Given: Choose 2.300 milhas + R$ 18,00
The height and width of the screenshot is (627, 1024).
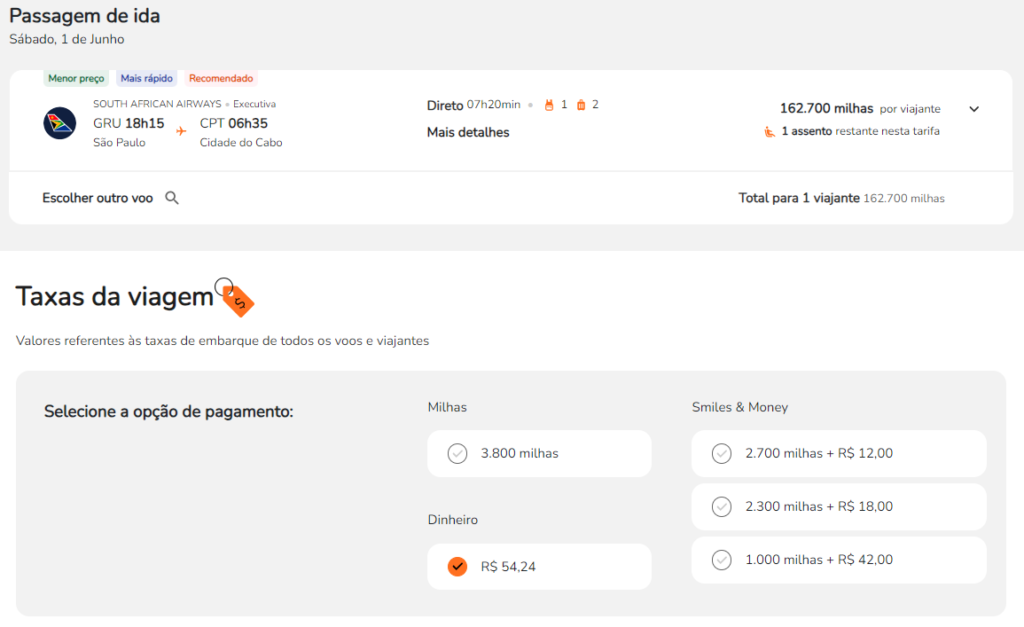Looking at the screenshot, I should coord(721,507).
